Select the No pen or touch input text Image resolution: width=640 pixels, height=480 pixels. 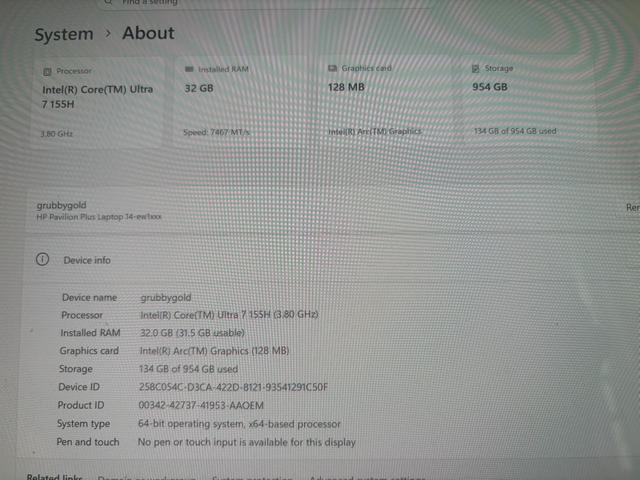[x=247, y=442]
